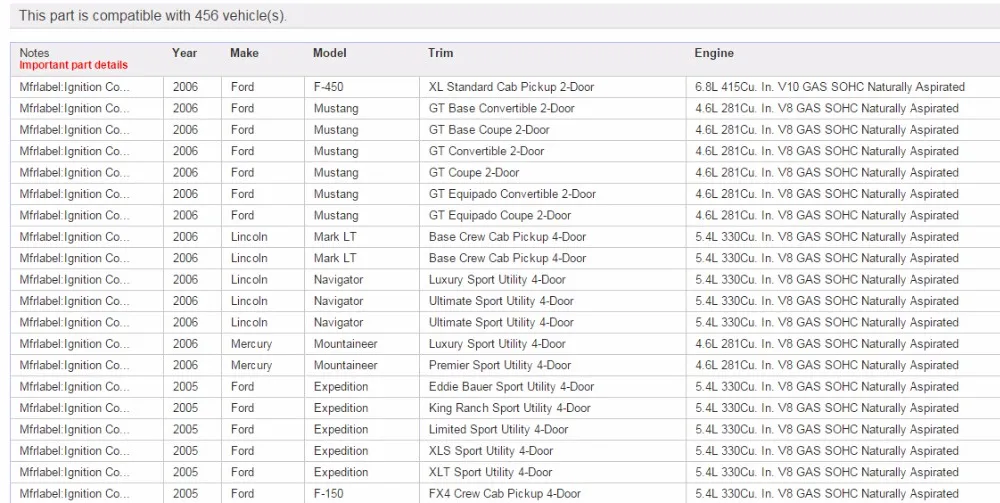1000x503 pixels.
Task: Click the Trim column header
Action: [x=441, y=53]
